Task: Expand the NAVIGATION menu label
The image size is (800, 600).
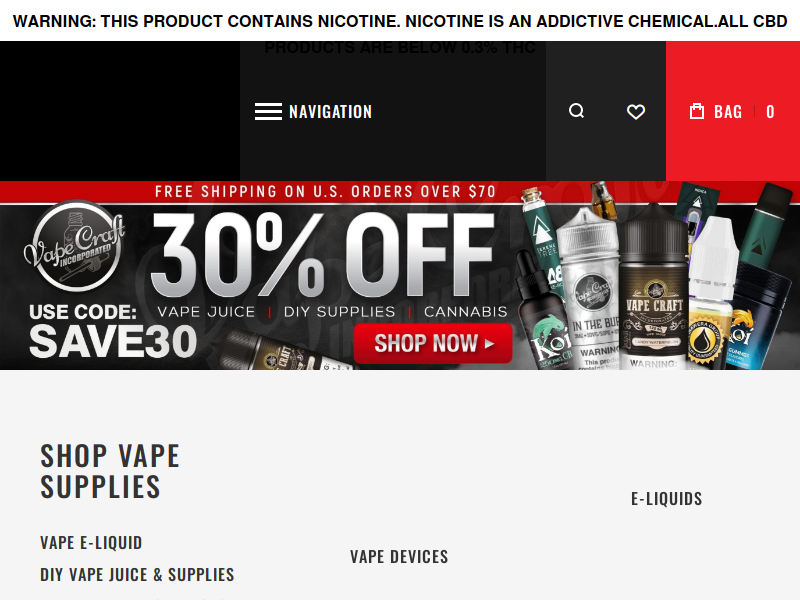Action: point(331,112)
